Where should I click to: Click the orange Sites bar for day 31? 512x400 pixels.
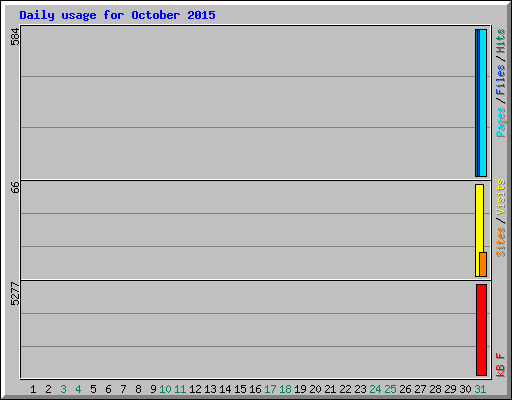click(483, 264)
